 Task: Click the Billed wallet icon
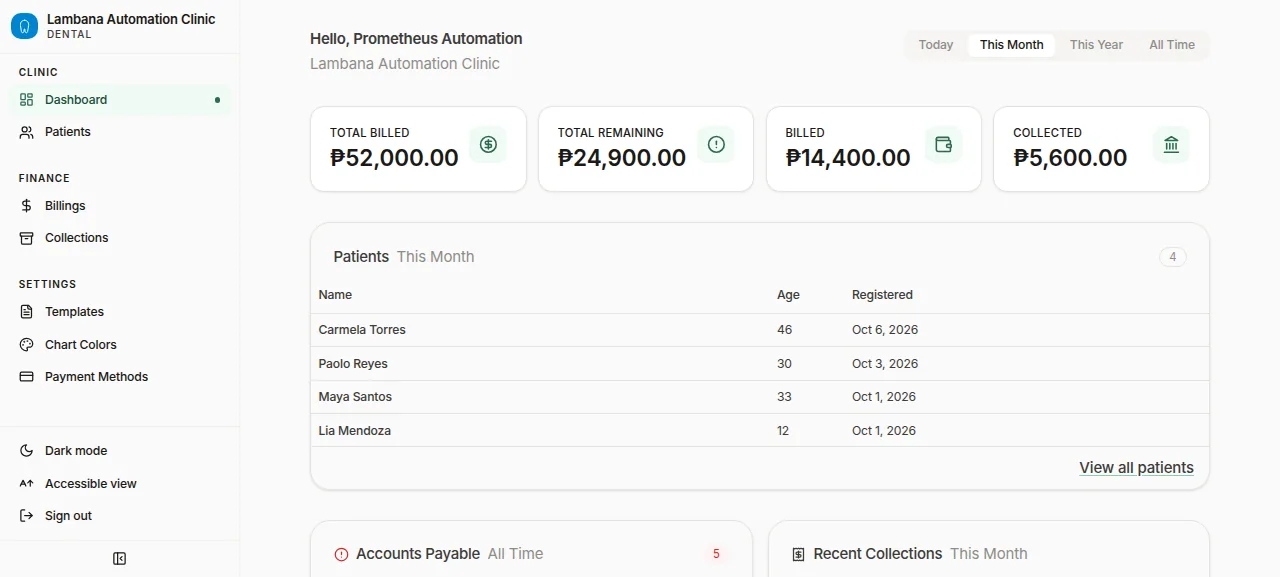click(943, 144)
